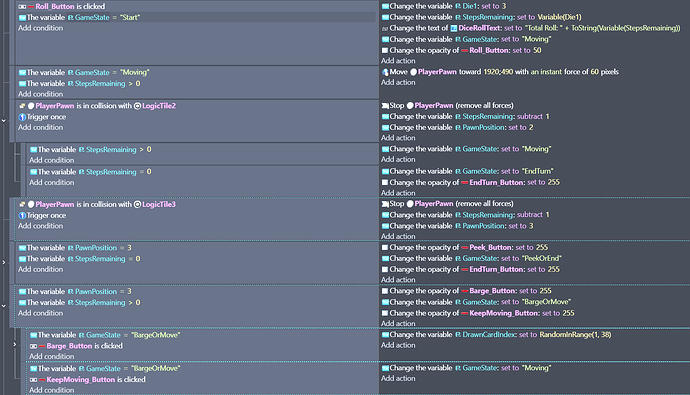The height and width of the screenshot is (395, 690).
Task: Add action below Roll_Button opacity set to 50
Action: (398, 61)
